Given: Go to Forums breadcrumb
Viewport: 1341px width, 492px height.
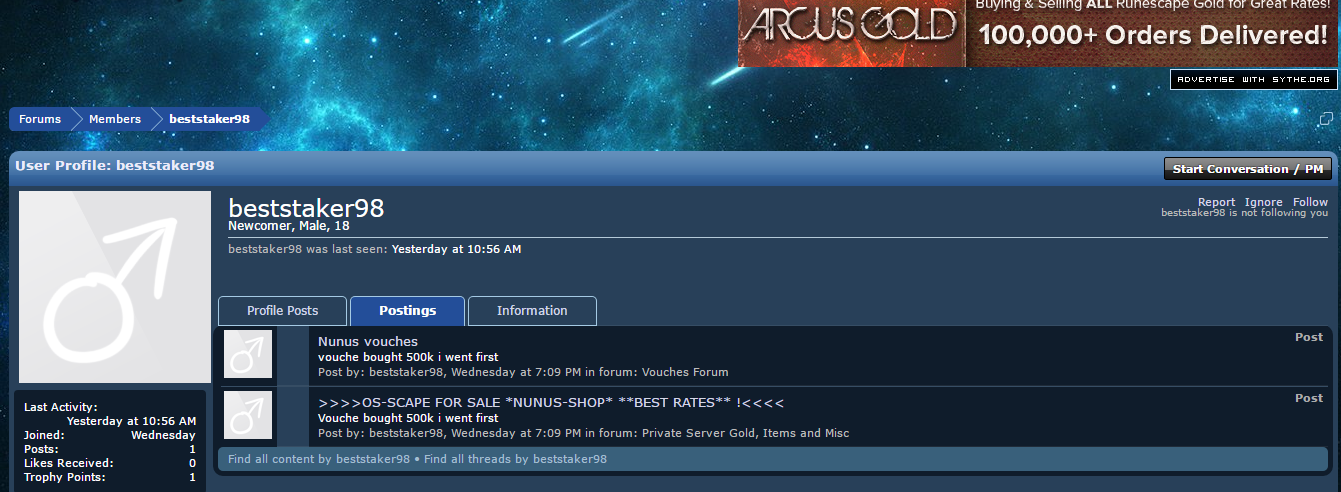Looking at the screenshot, I should (40, 119).
